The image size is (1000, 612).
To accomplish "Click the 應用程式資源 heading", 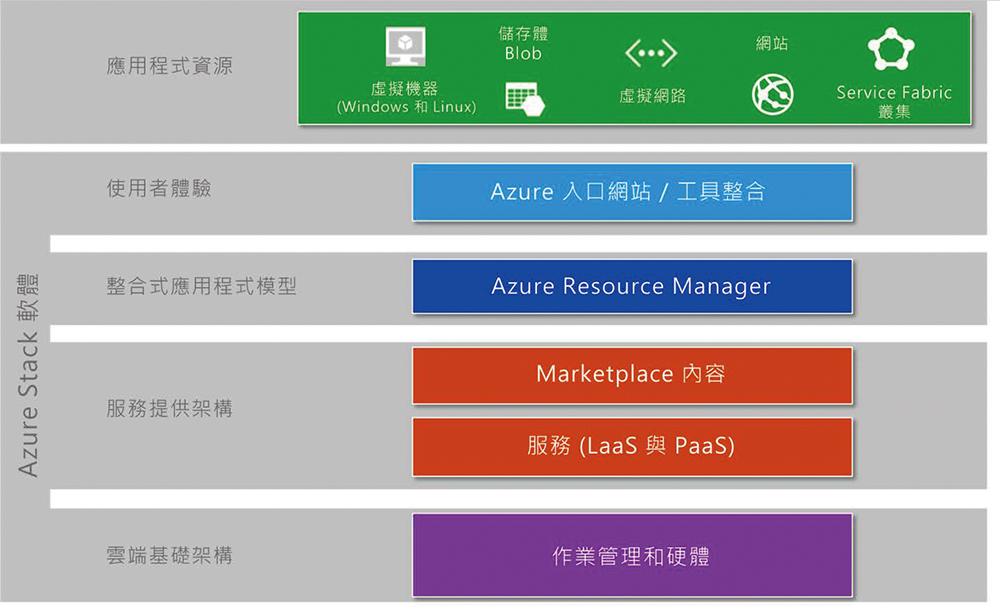I will (169, 68).
